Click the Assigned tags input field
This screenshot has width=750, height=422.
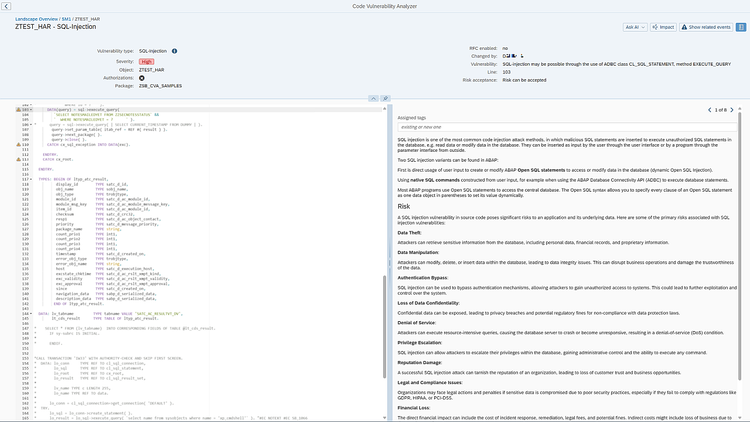[567, 127]
